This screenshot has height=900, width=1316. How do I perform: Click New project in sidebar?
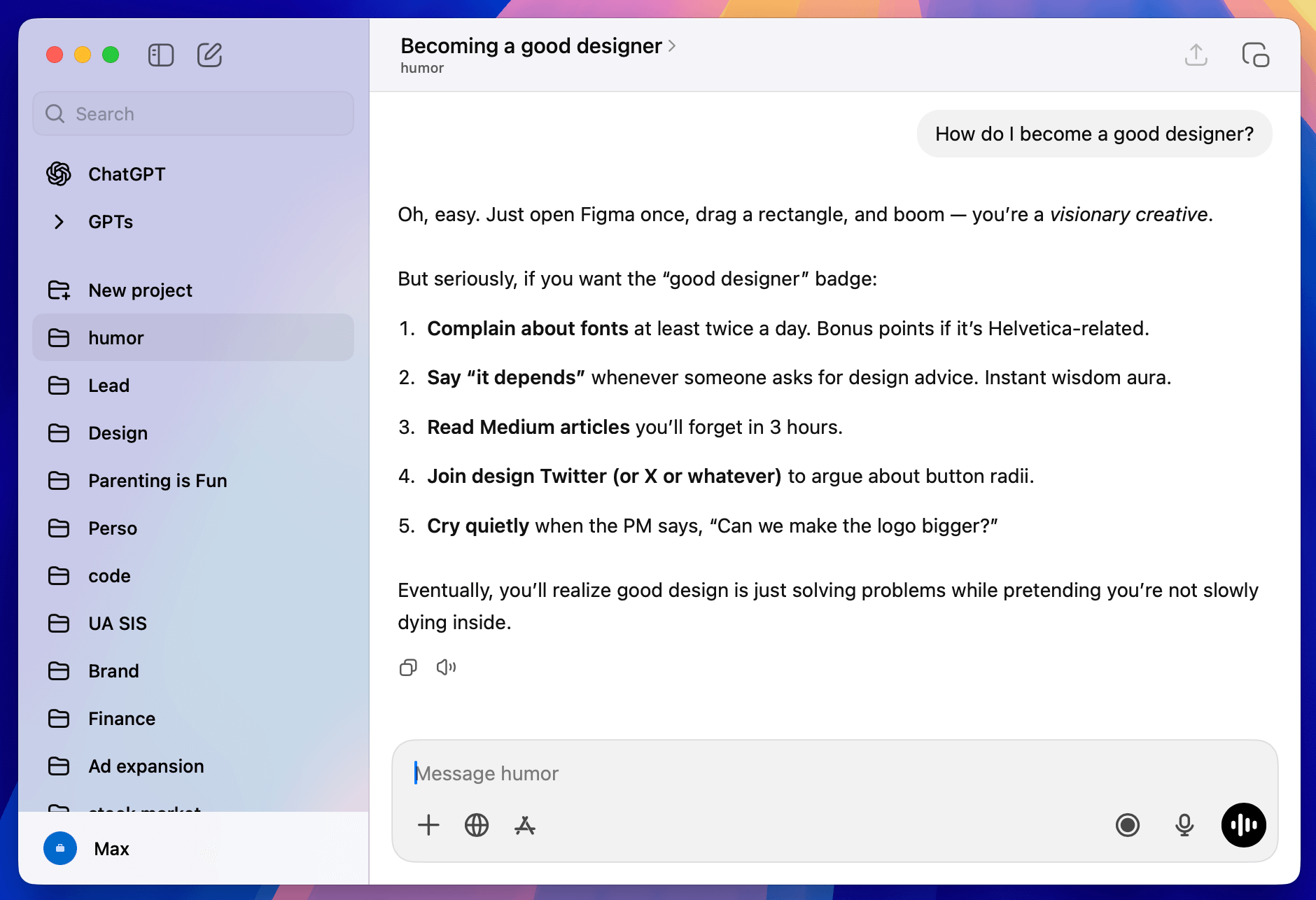tap(140, 290)
